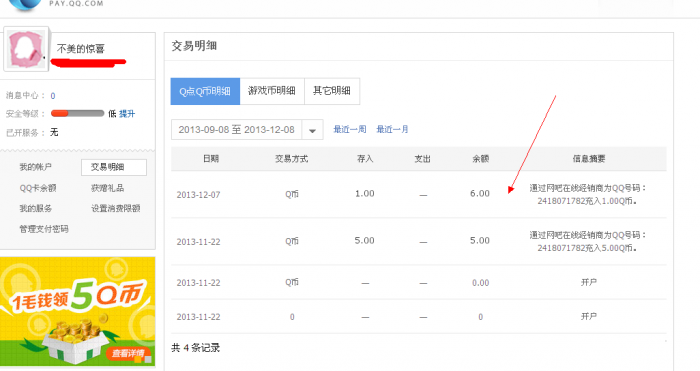Click 查看详情 button on 5Q币 banner
Viewport: 700px width, 371px height.
coord(128,354)
